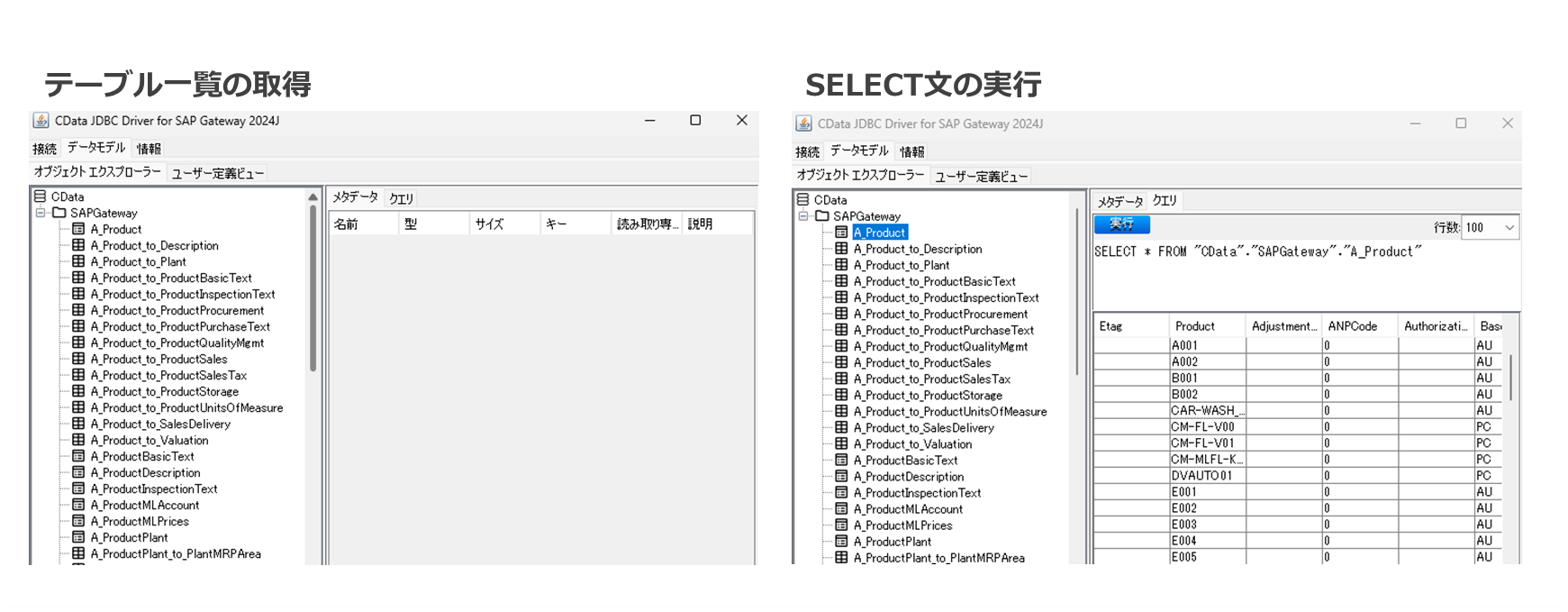
Task: Select A_Product_to_SalesDelivery in right window
Action: coord(924,427)
